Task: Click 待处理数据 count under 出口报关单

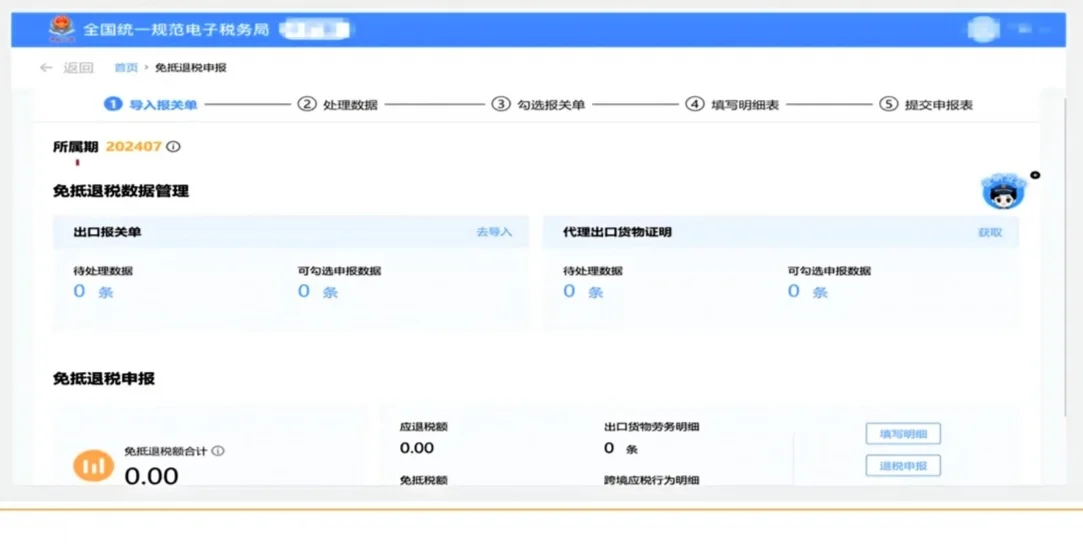Action: pos(93,292)
